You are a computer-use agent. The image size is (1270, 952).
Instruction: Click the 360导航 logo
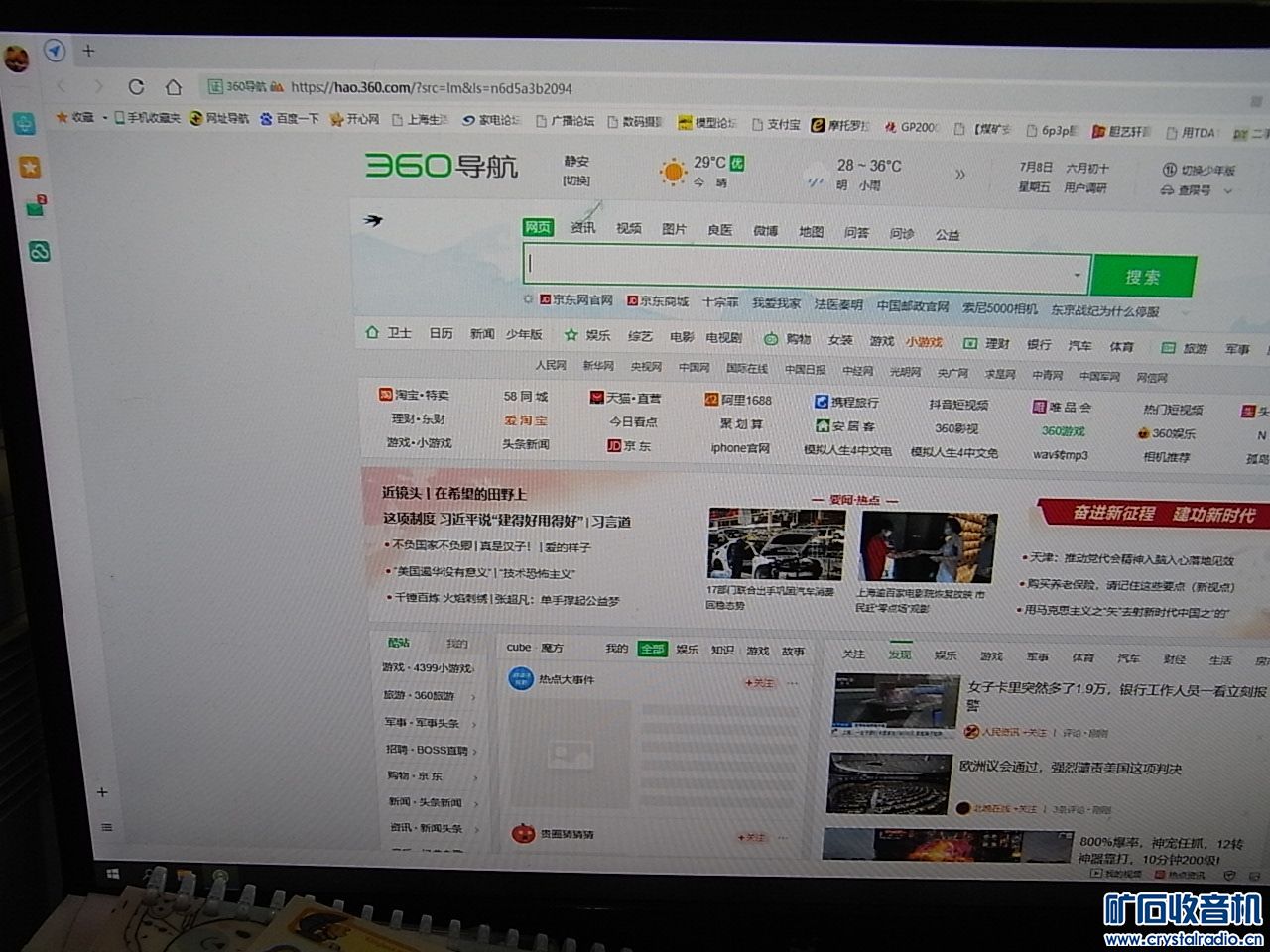tap(442, 165)
